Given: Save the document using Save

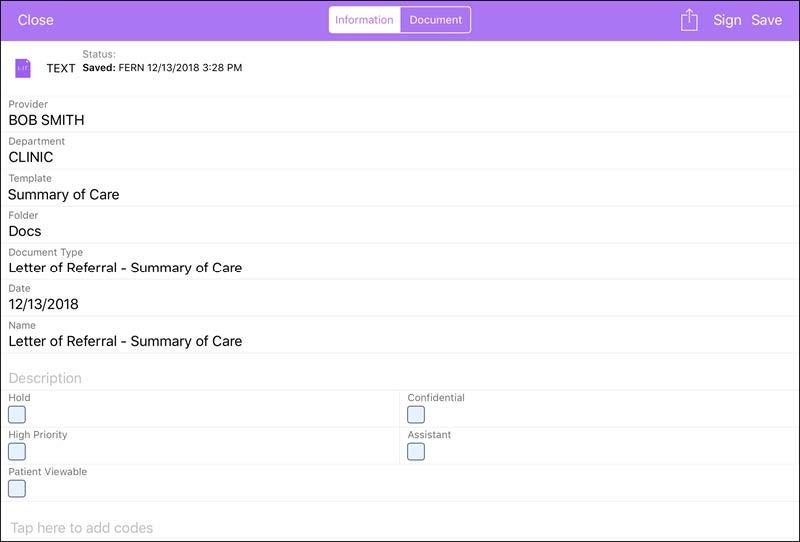Looking at the screenshot, I should click(767, 20).
